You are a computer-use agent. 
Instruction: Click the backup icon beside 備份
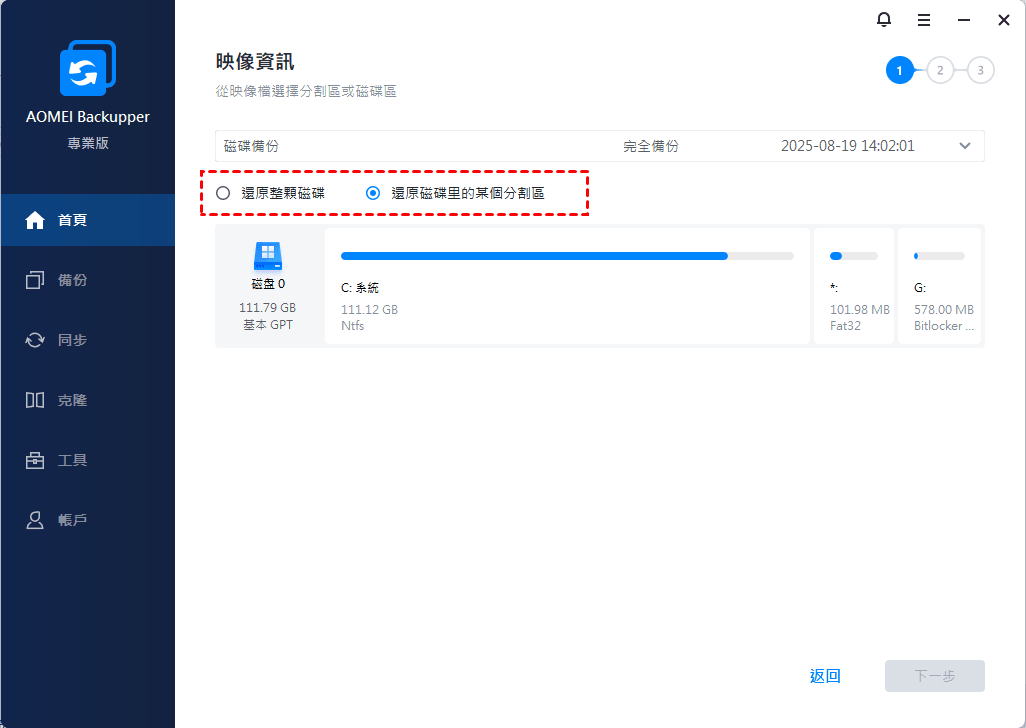(35, 281)
